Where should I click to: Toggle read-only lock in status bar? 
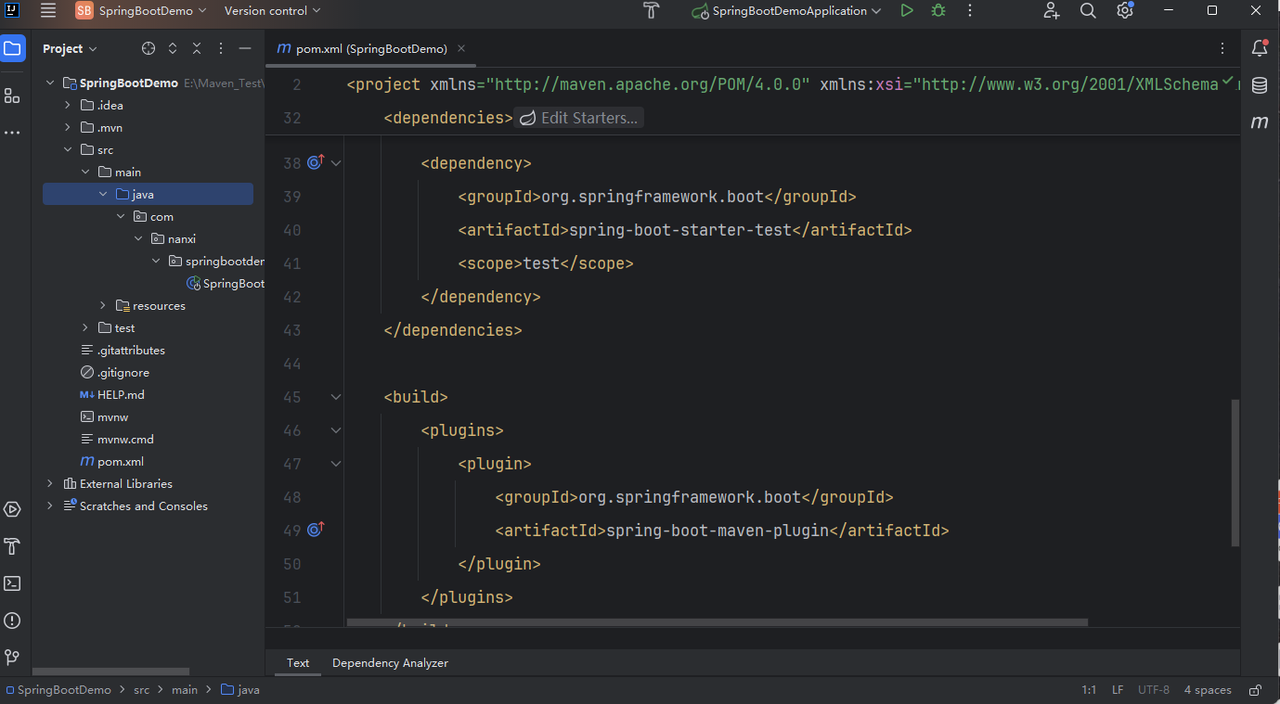(1255, 690)
